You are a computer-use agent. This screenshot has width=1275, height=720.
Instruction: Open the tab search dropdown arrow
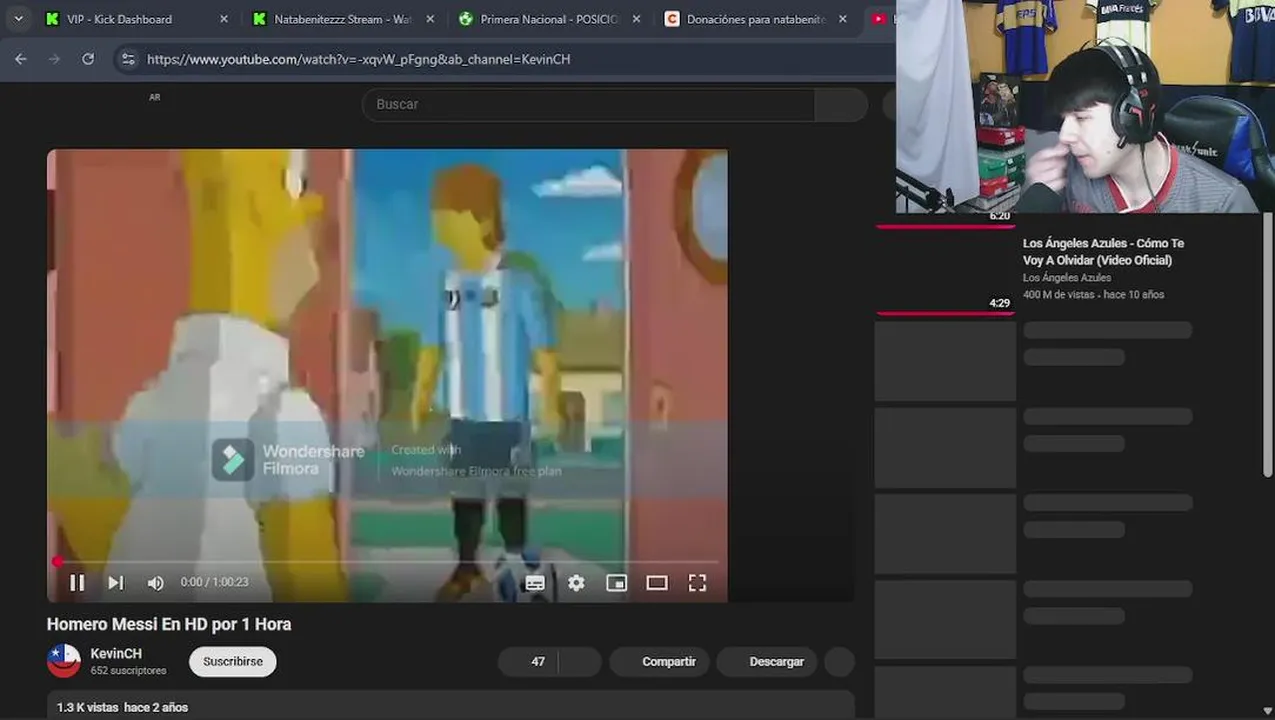tap(18, 18)
